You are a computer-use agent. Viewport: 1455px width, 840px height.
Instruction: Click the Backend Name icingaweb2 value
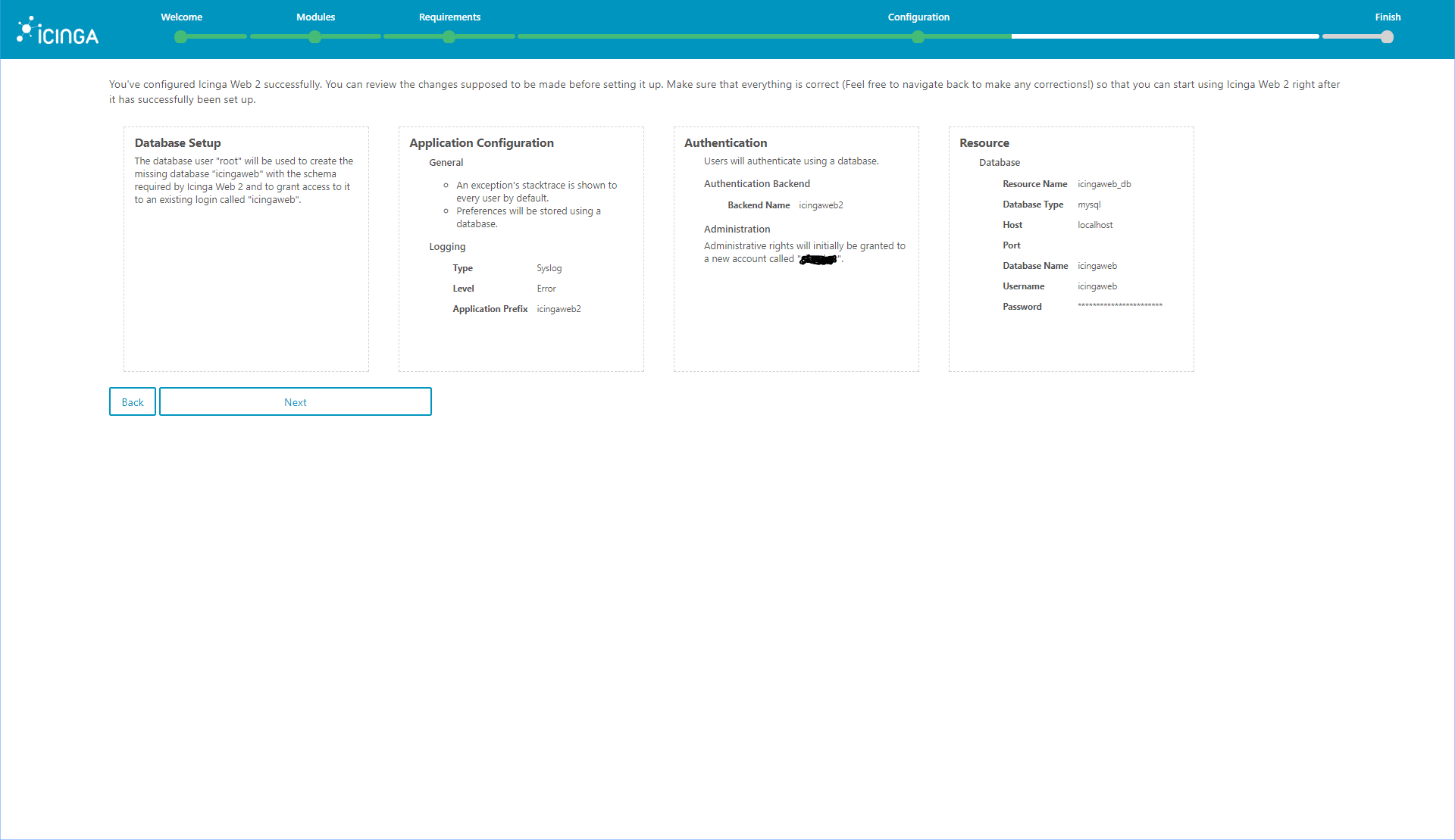click(x=821, y=205)
